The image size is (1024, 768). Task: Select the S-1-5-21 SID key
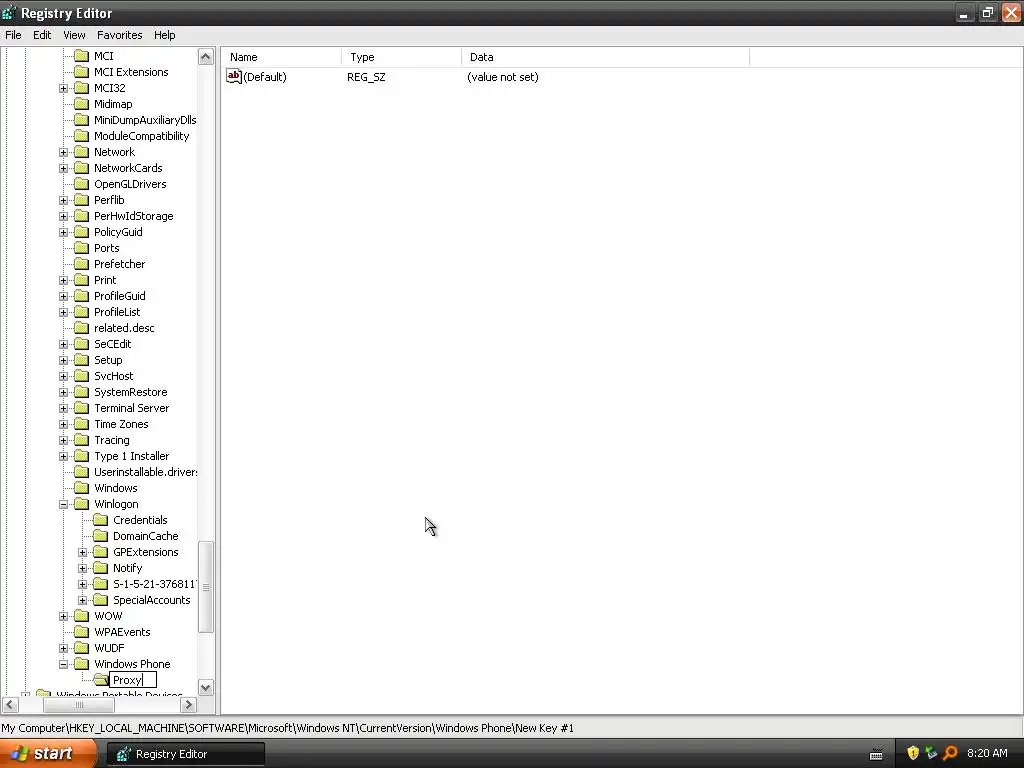154,584
